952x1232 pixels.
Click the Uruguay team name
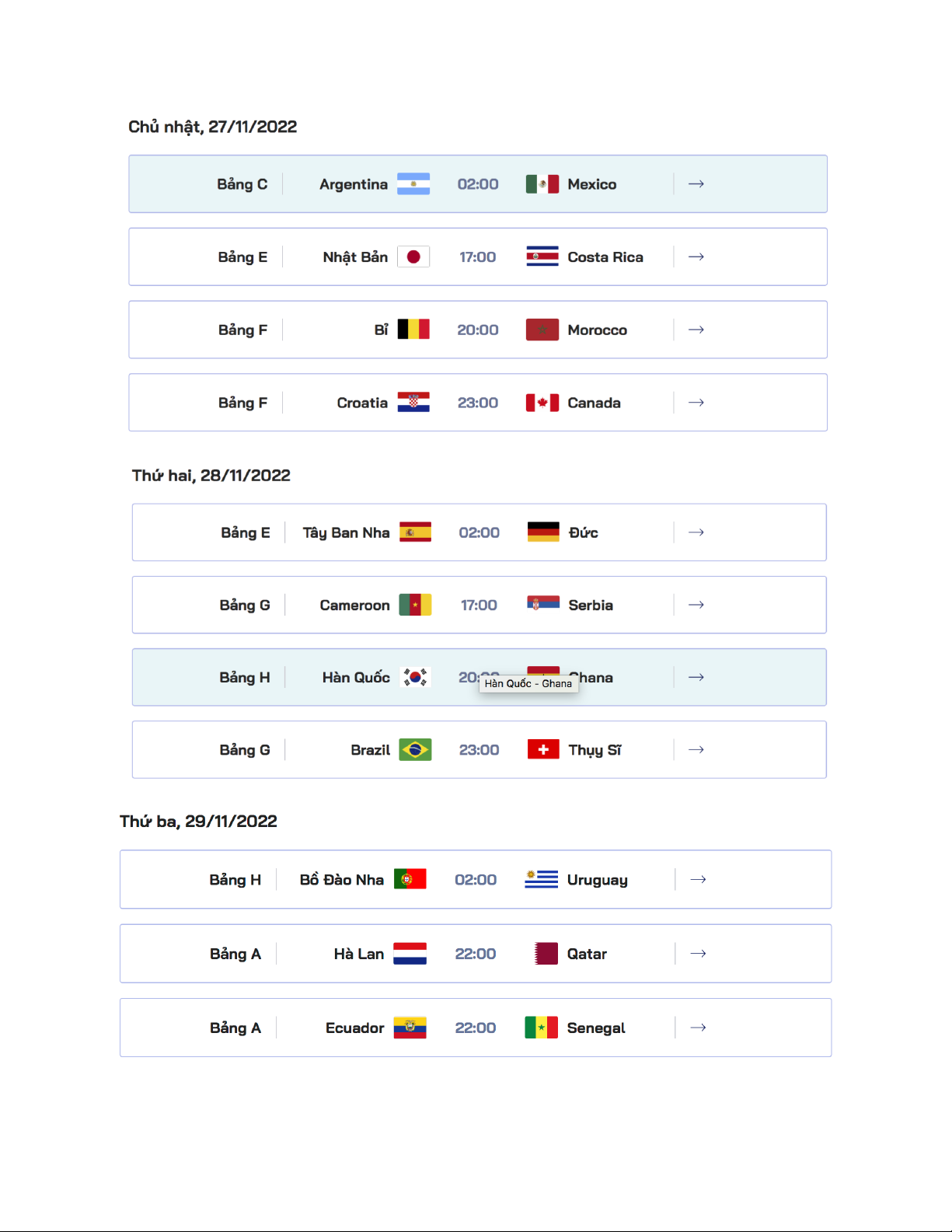pos(598,880)
